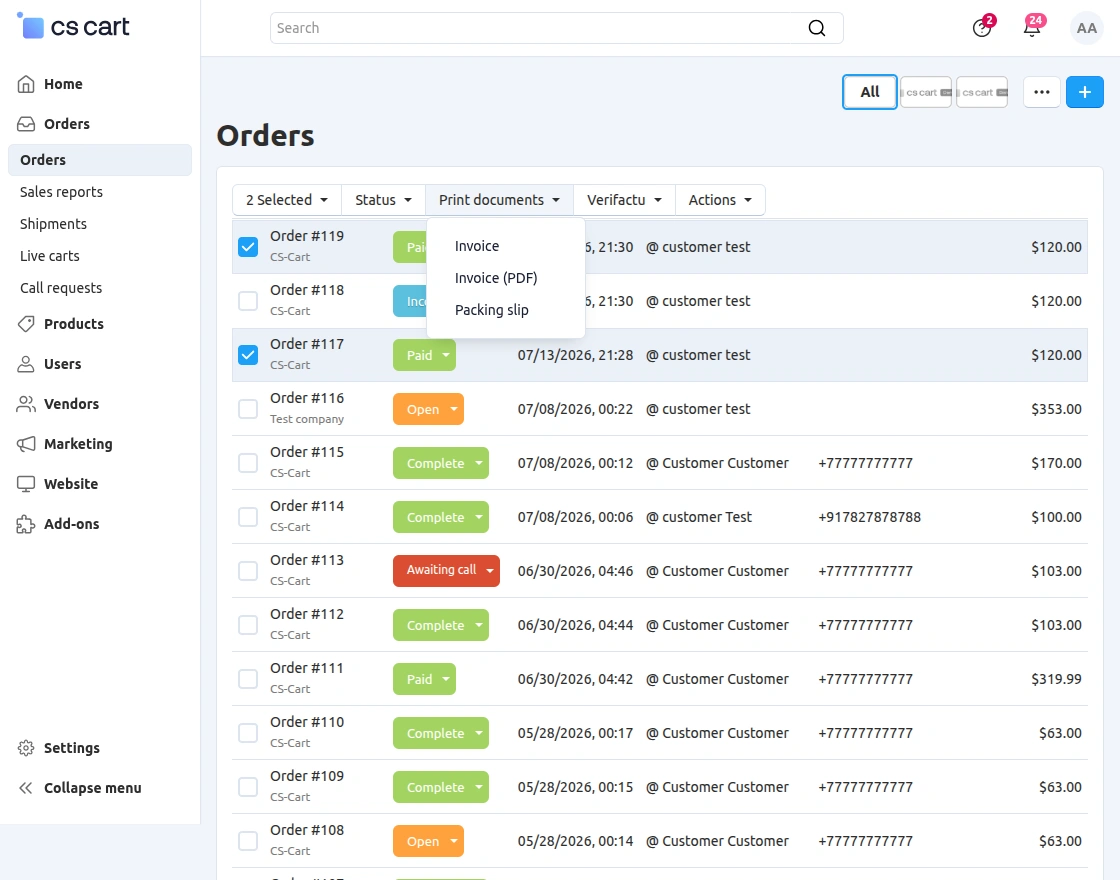Click the Settings gear icon
1120x880 pixels.
[x=26, y=748]
